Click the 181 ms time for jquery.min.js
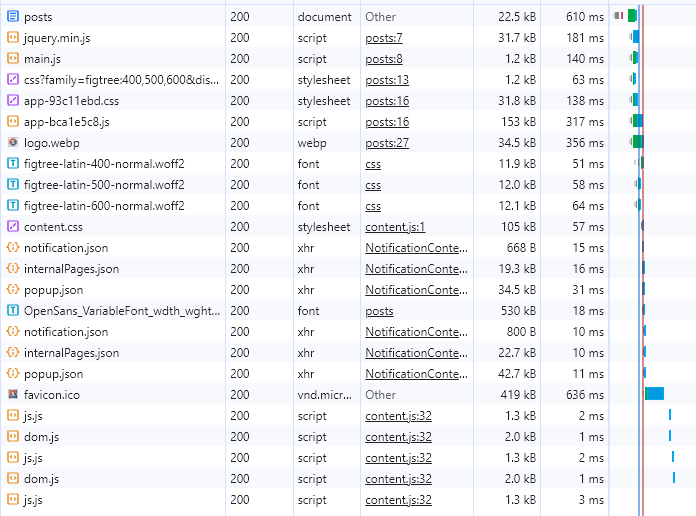Viewport: 696px width, 516px height. [585, 38]
